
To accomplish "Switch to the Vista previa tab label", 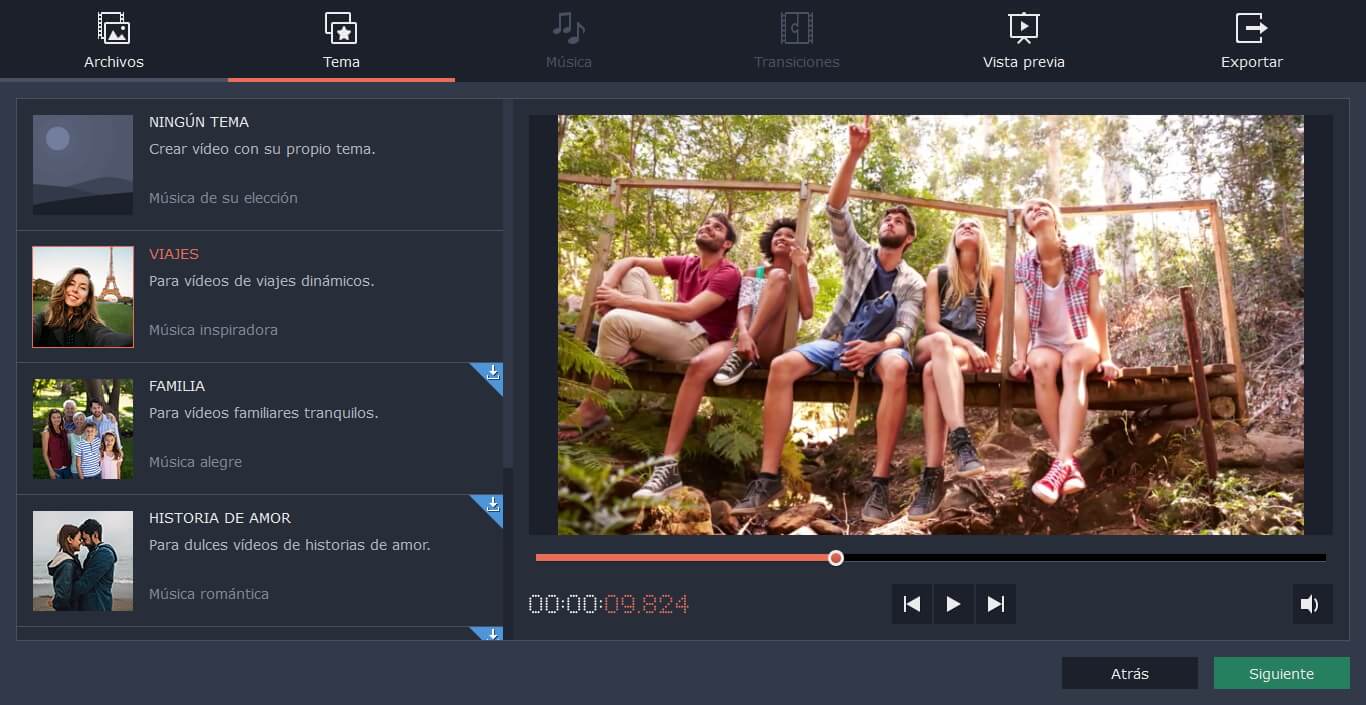I will 1024,62.
